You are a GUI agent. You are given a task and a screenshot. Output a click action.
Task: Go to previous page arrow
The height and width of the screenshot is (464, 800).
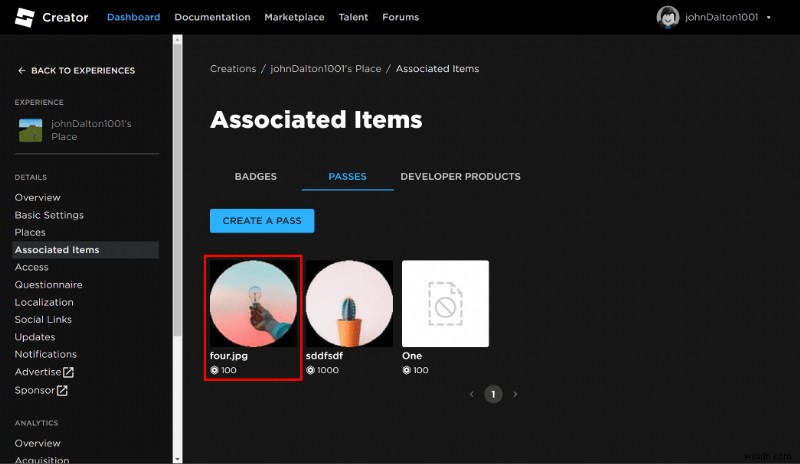[x=471, y=394]
